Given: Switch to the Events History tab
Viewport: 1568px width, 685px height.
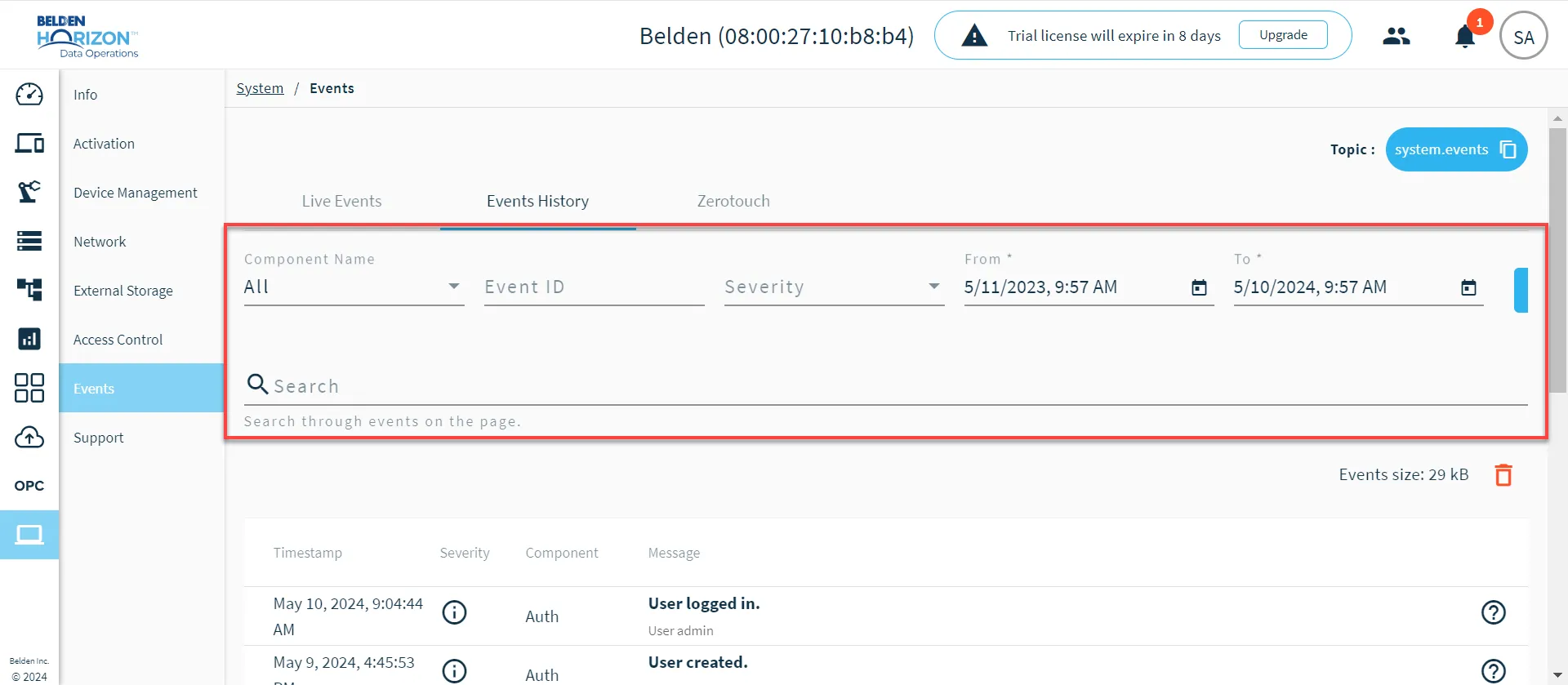Looking at the screenshot, I should 537,201.
